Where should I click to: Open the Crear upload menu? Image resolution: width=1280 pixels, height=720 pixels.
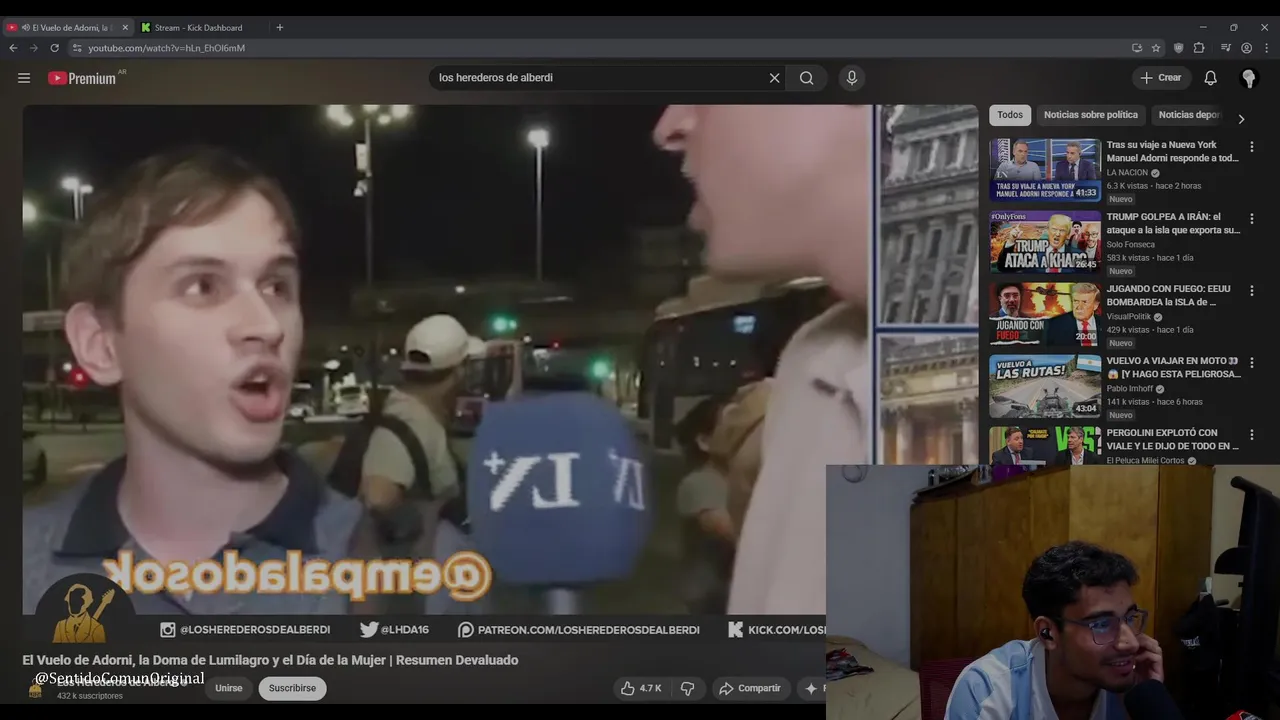tap(1161, 78)
